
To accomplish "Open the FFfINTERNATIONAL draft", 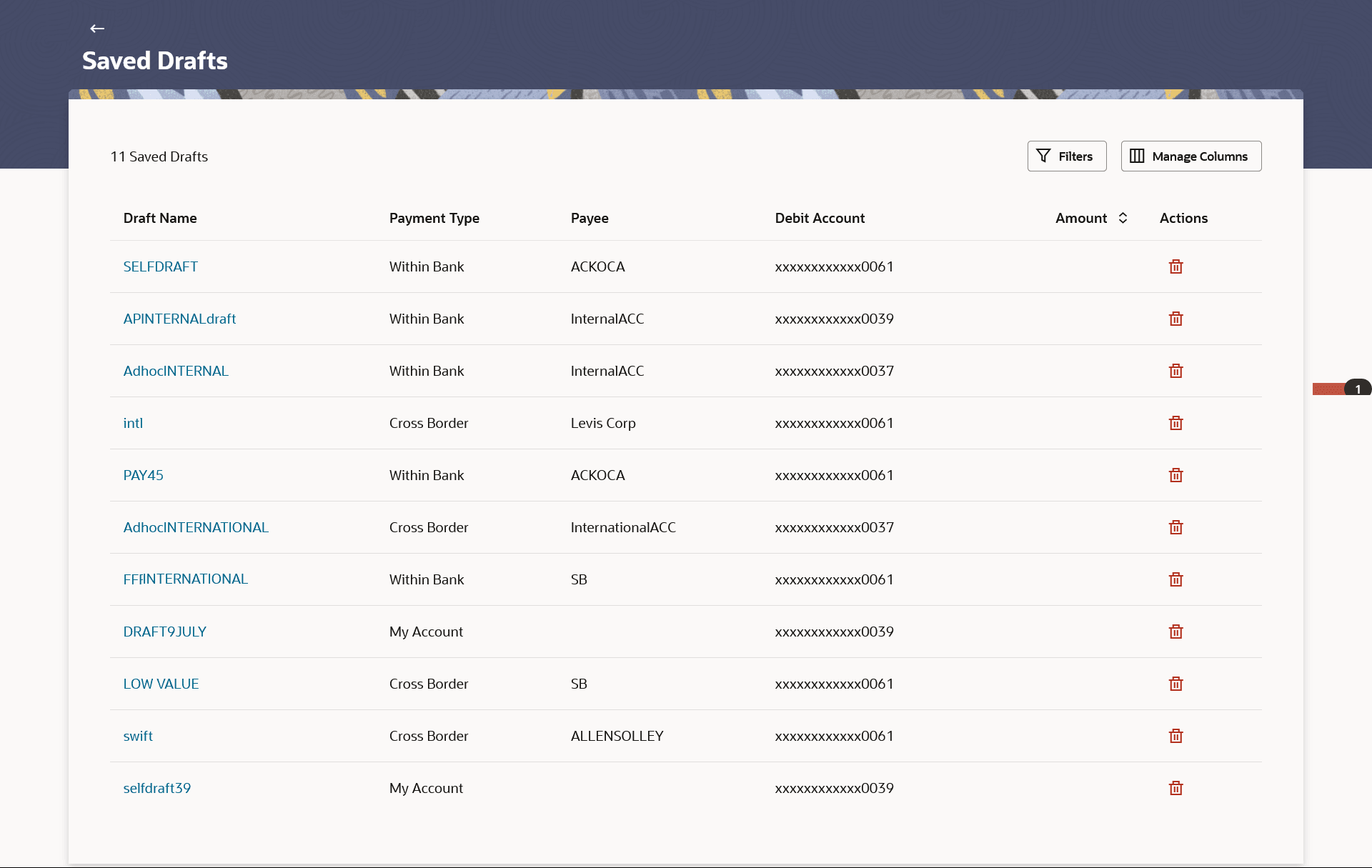I will click(x=185, y=579).
